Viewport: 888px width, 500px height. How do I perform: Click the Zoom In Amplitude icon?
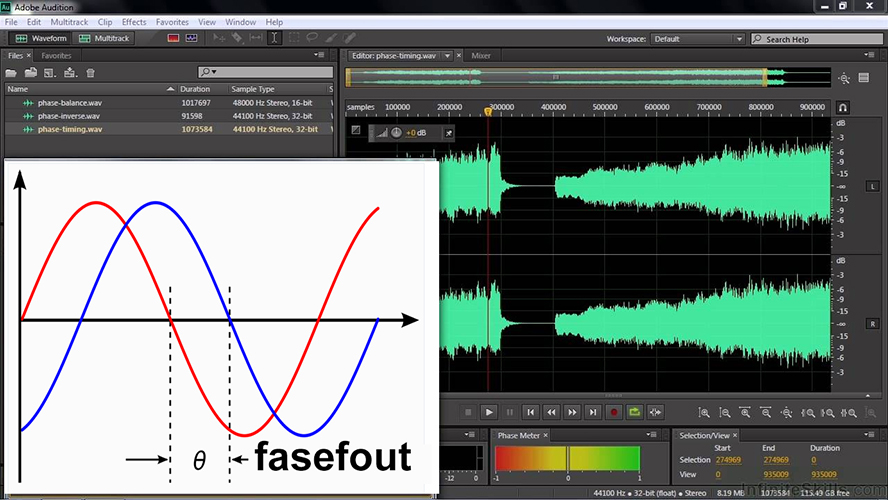tap(704, 413)
